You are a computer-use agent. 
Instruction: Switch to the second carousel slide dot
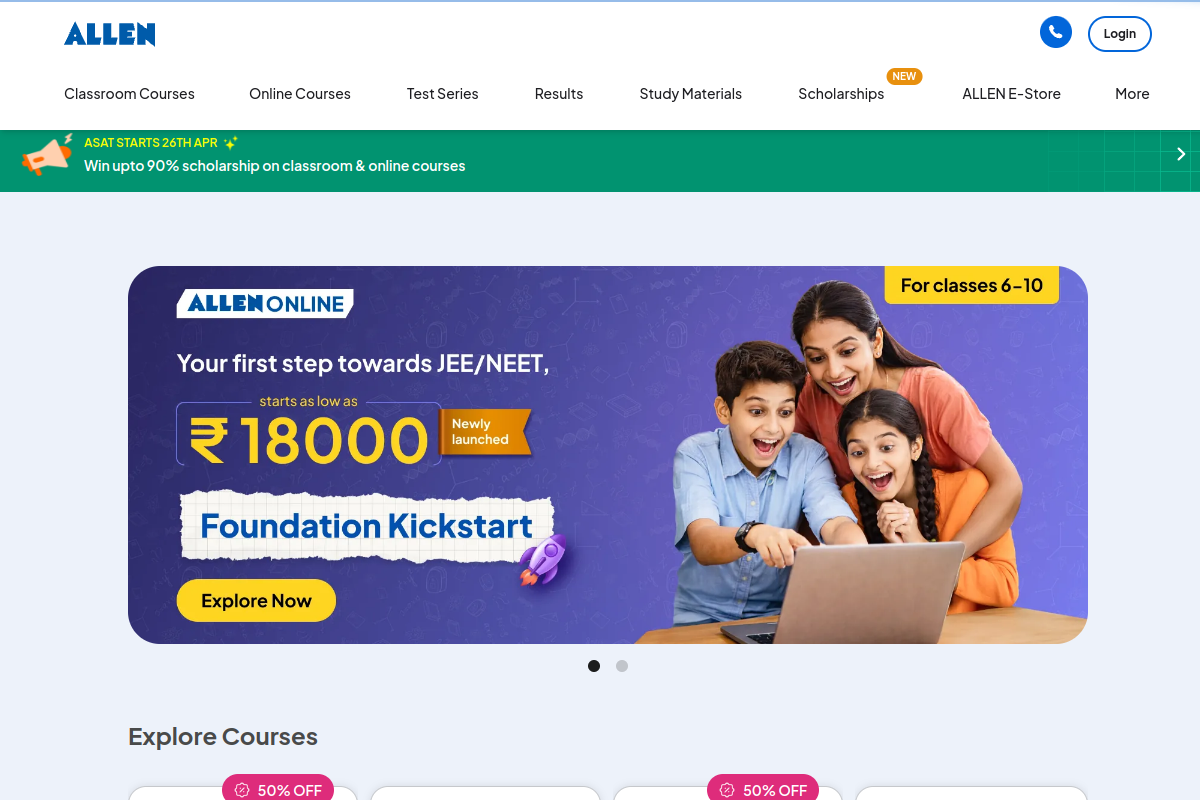tap(622, 666)
